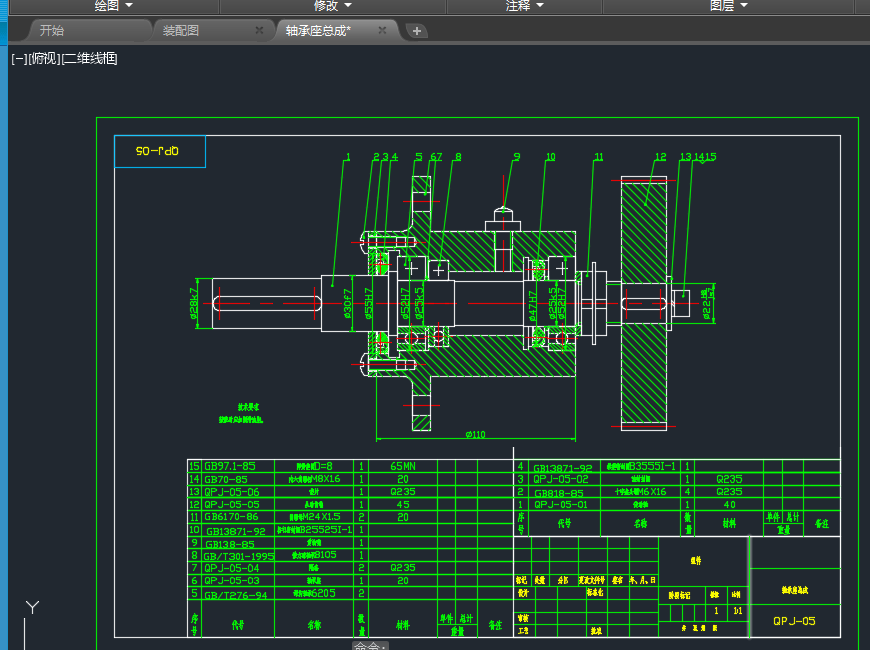870x650 pixels.
Task: Open the [-] viewport controls menu
Action: click(19, 59)
